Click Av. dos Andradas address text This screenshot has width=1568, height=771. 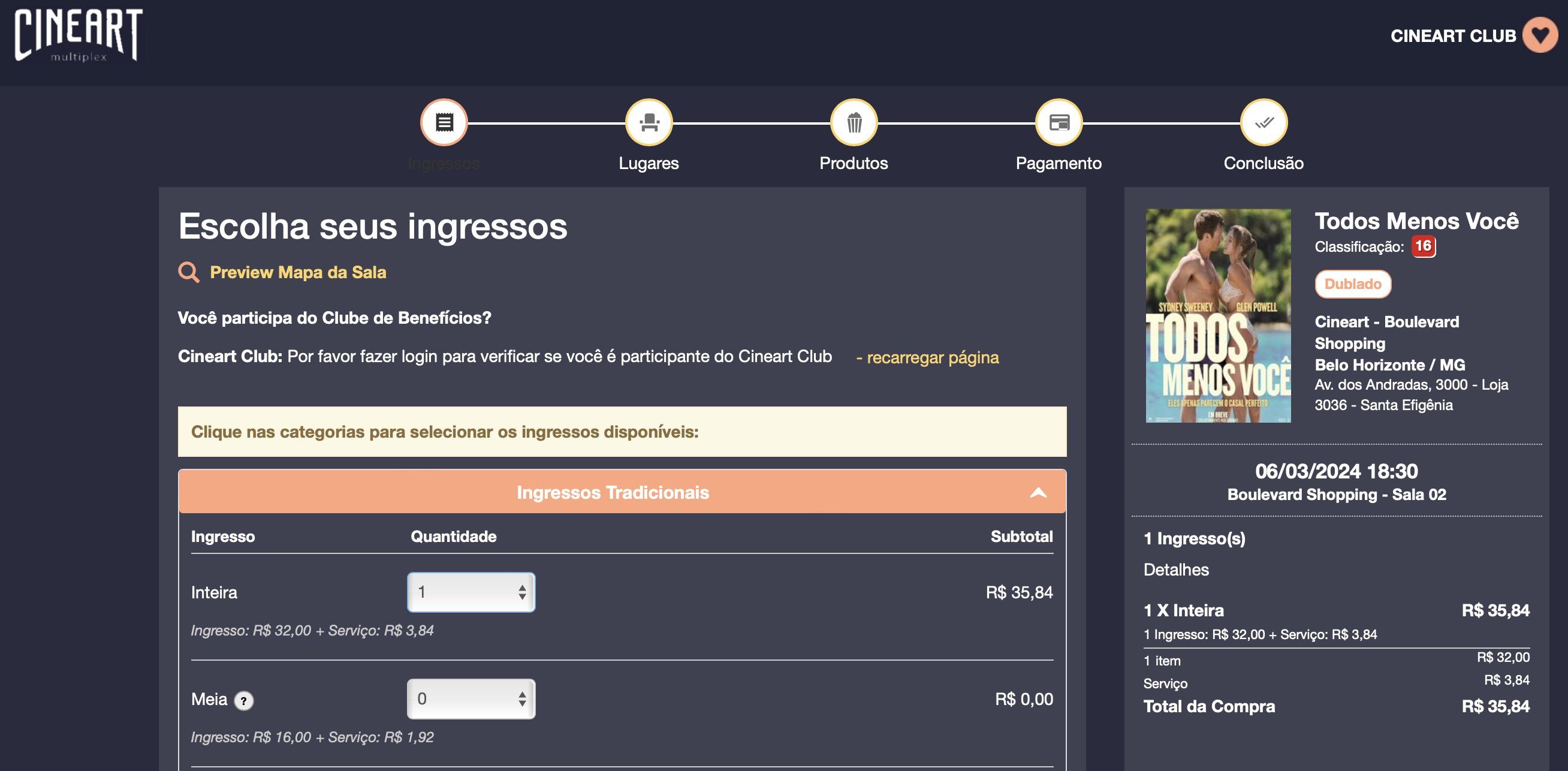tap(1412, 395)
